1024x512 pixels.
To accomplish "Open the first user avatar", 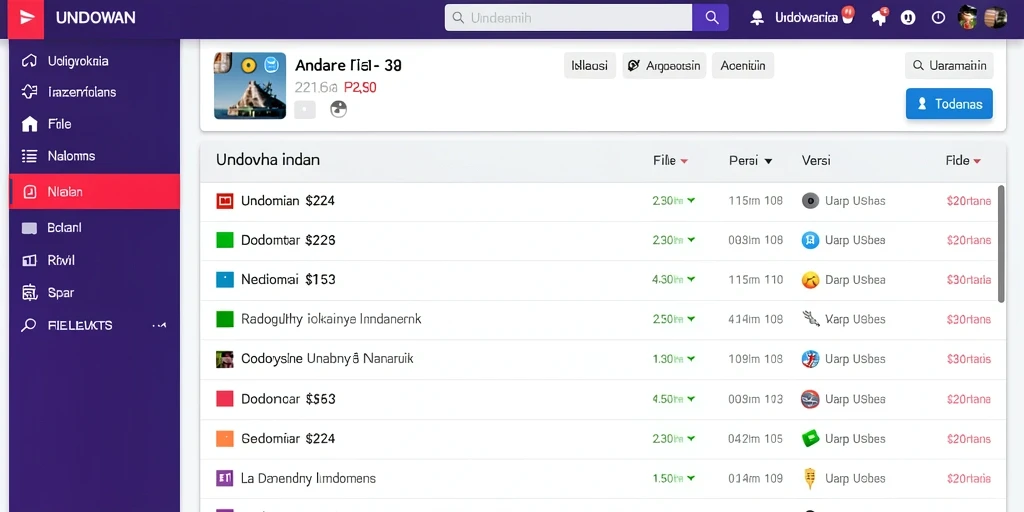I will point(967,17).
